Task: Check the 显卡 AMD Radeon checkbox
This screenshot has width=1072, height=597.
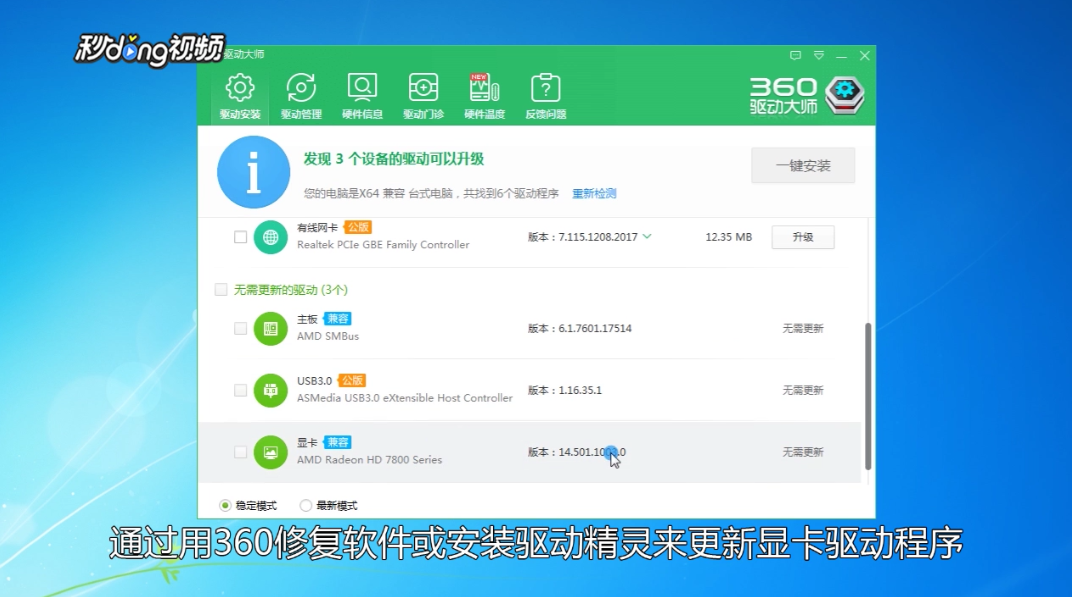Action: coord(241,452)
